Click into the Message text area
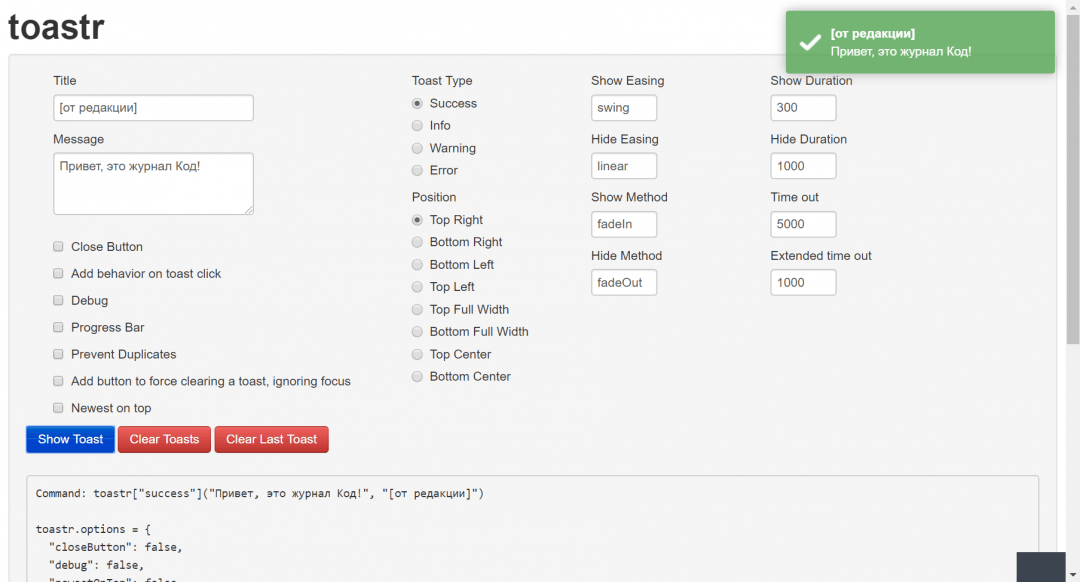This screenshot has width=1080, height=582. pyautogui.click(x=153, y=183)
